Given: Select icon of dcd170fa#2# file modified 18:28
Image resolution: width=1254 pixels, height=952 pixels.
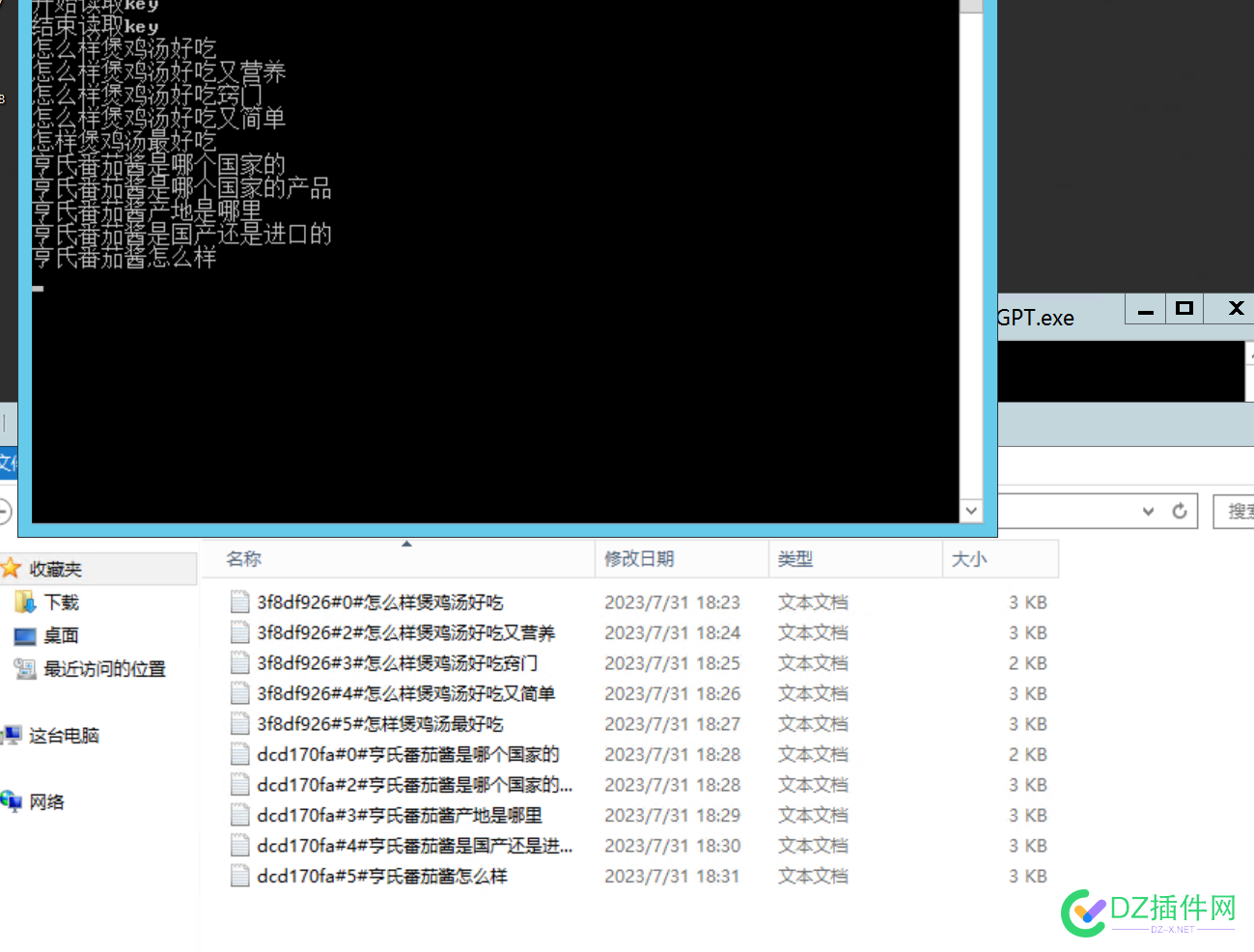Looking at the screenshot, I should (x=240, y=785).
